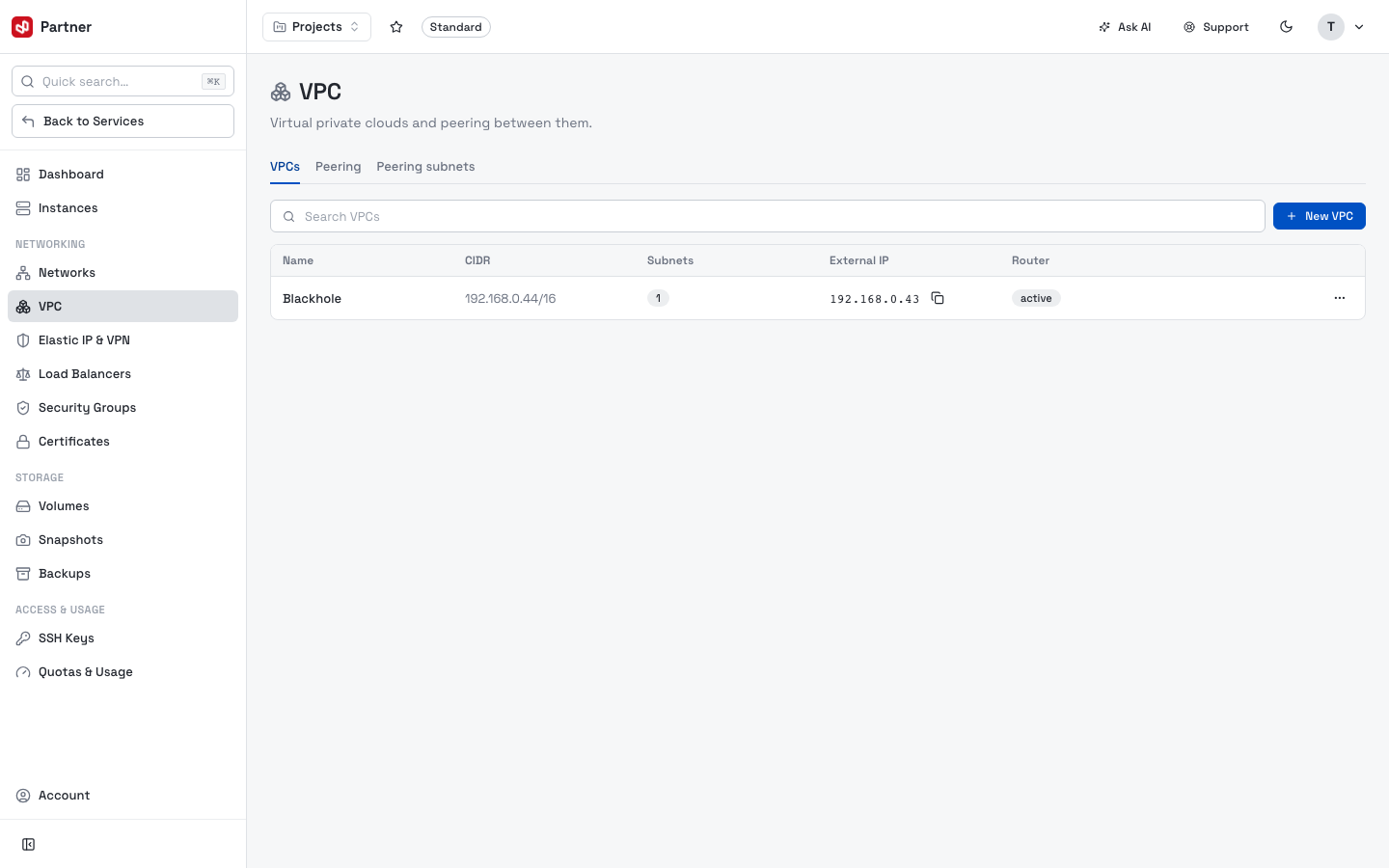Open Backups page
The image size is (1389, 868).
click(x=123, y=574)
